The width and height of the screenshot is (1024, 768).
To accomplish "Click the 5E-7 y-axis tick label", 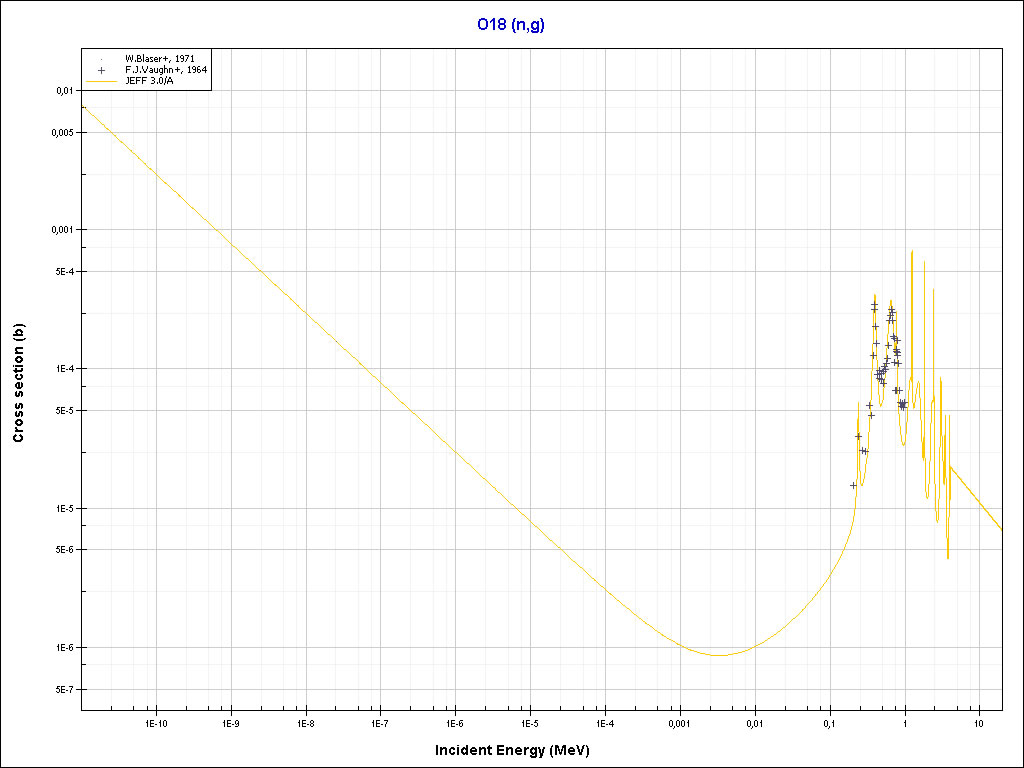I will (x=63, y=690).
